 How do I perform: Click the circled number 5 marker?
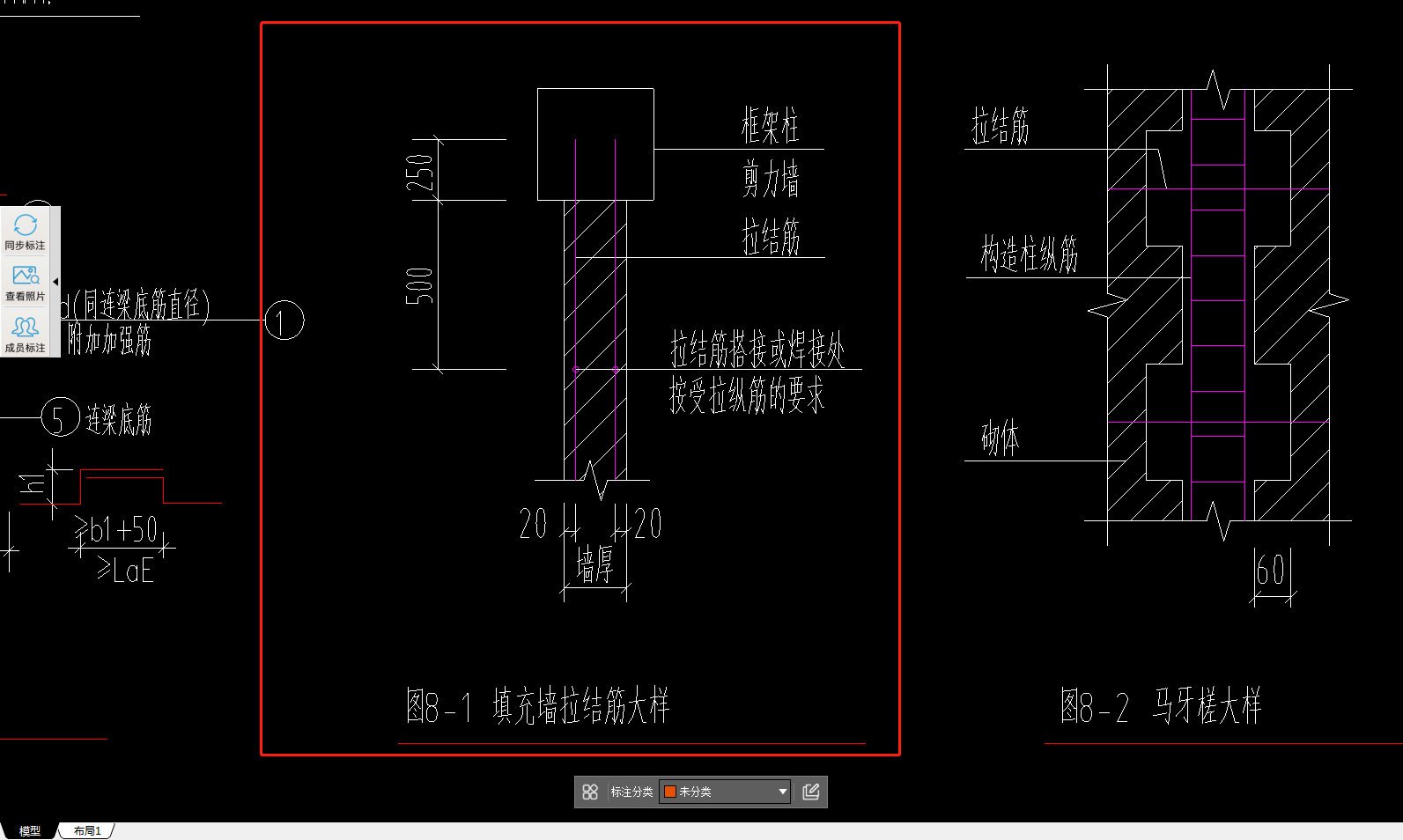coord(61,417)
